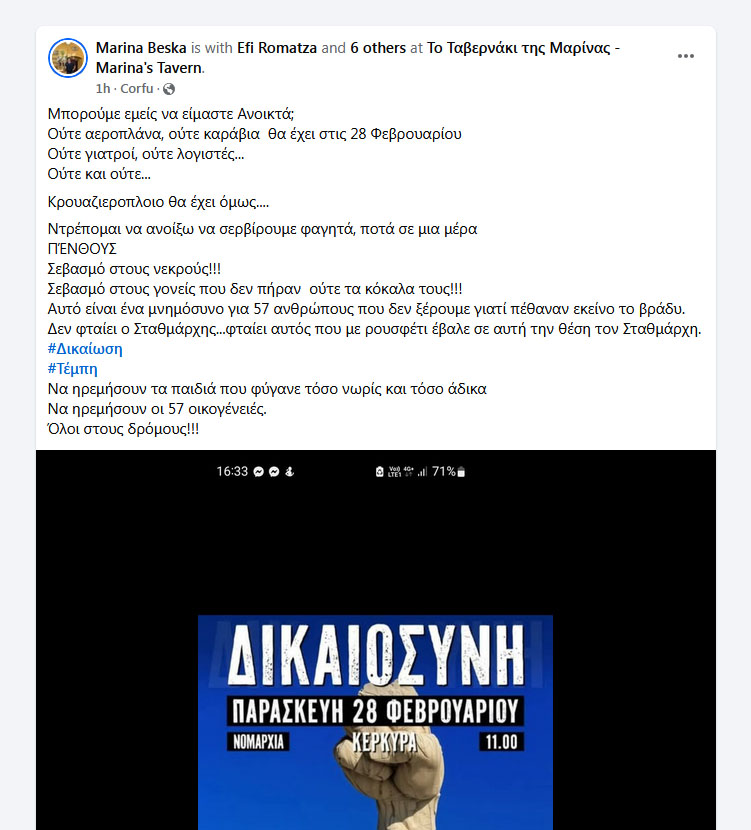Click the 16:33 clock in image
This screenshot has height=830, width=751.
click(232, 471)
